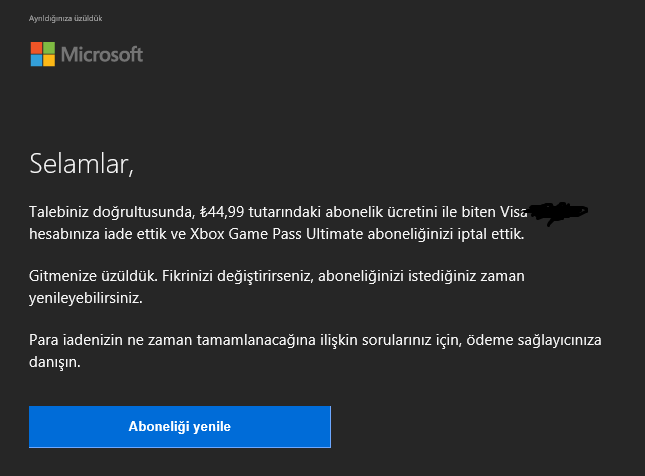Click the phrase Talebiniz doğrultusunda
This screenshot has height=476, width=645.
tap(112, 212)
